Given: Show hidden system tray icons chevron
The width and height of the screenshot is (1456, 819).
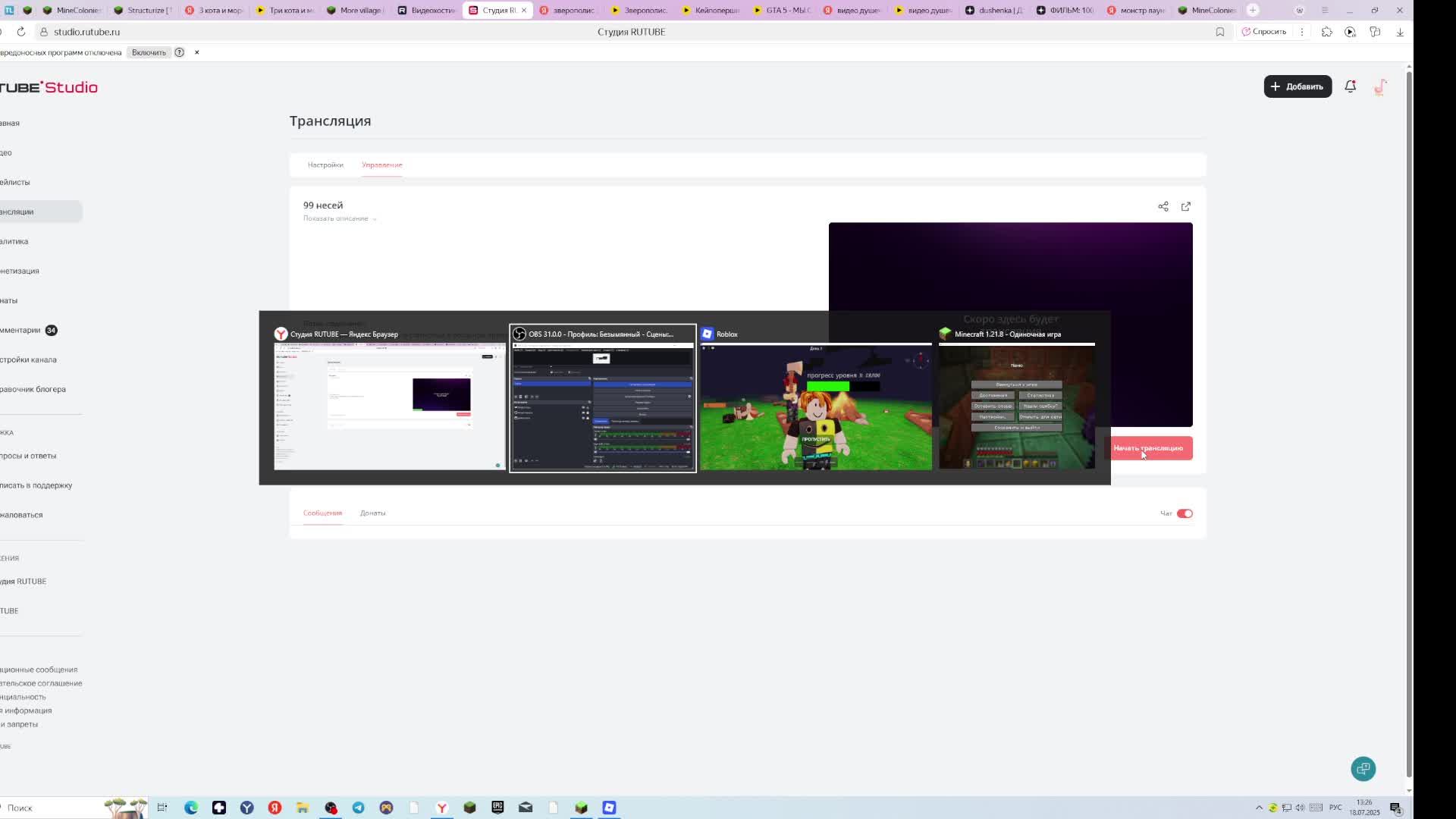Looking at the screenshot, I should pos(1259,808).
